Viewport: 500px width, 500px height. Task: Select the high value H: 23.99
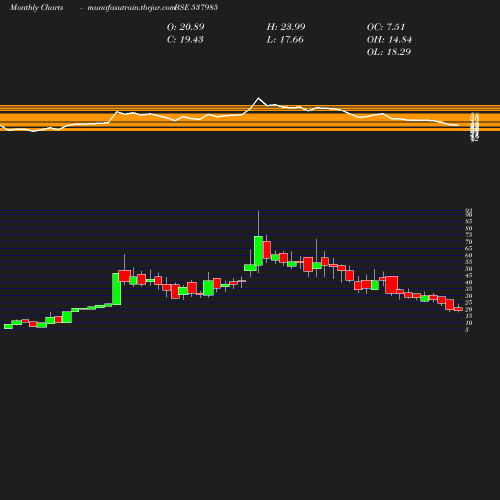tap(286, 27)
